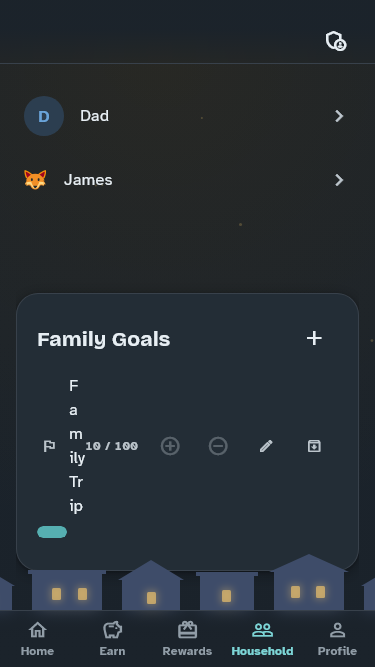Image resolution: width=375 pixels, height=667 pixels.
Task: Open the Home tab
Action: pos(37,639)
